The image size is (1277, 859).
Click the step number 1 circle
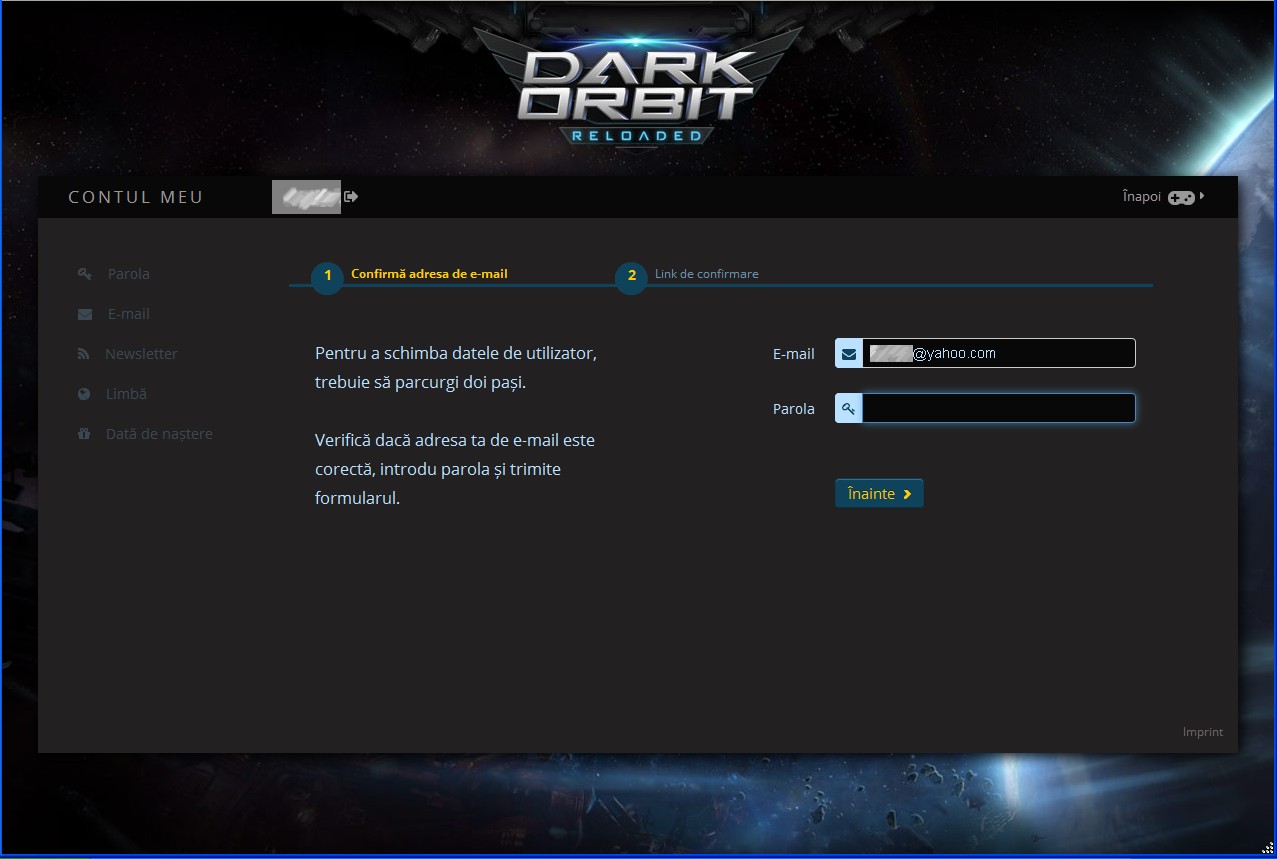[327, 276]
